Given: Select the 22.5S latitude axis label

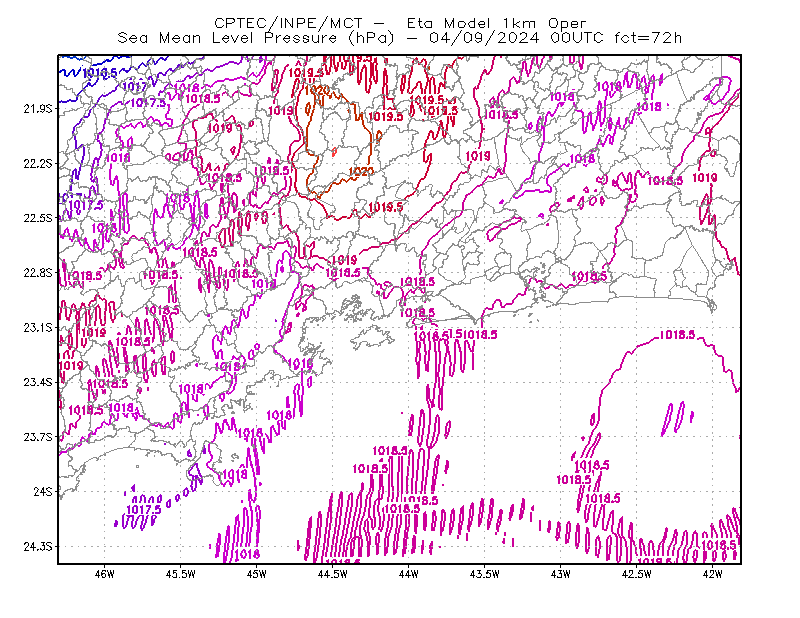Looking at the screenshot, I should (x=38, y=218).
